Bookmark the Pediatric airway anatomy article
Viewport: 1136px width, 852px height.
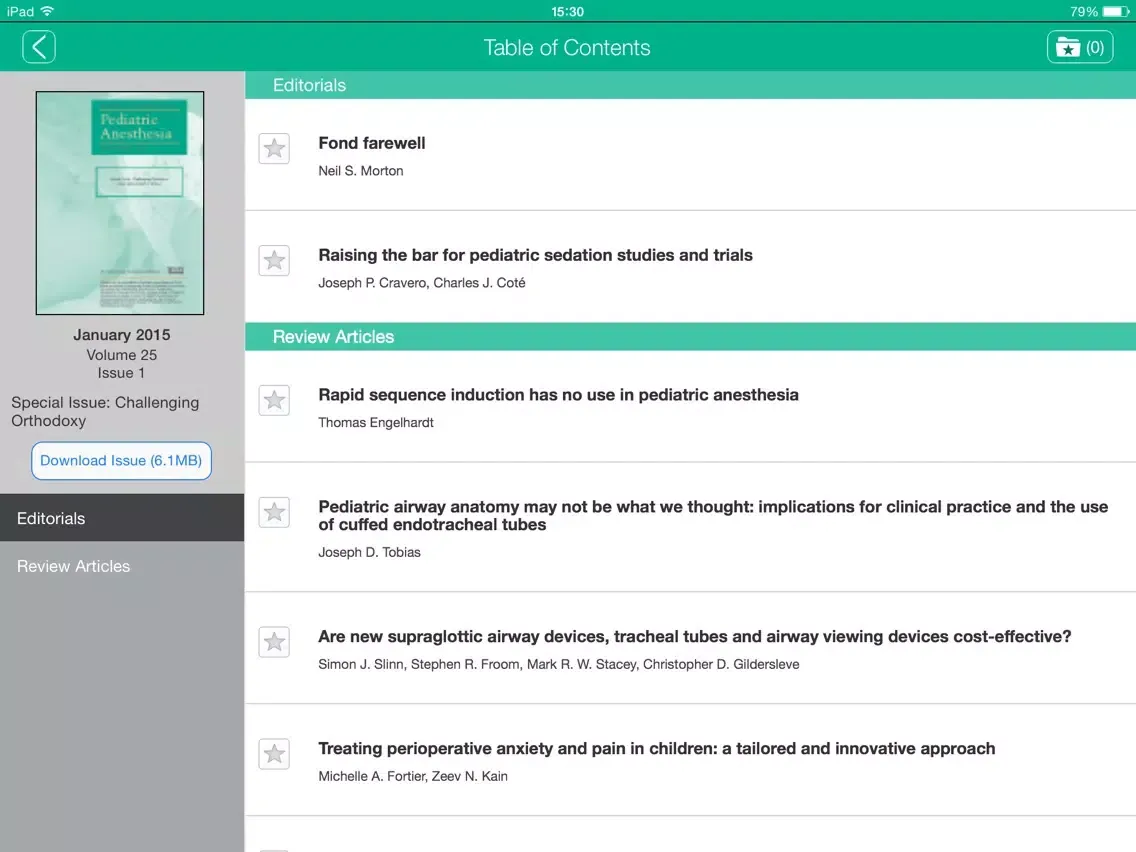pos(274,513)
